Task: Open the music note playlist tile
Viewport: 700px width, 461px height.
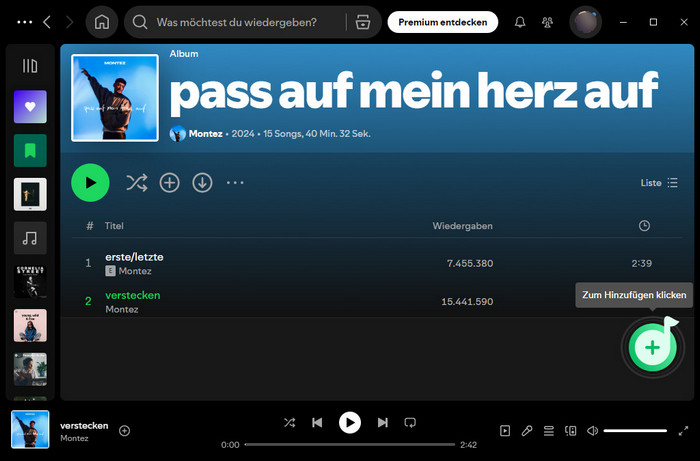Action: (x=30, y=238)
